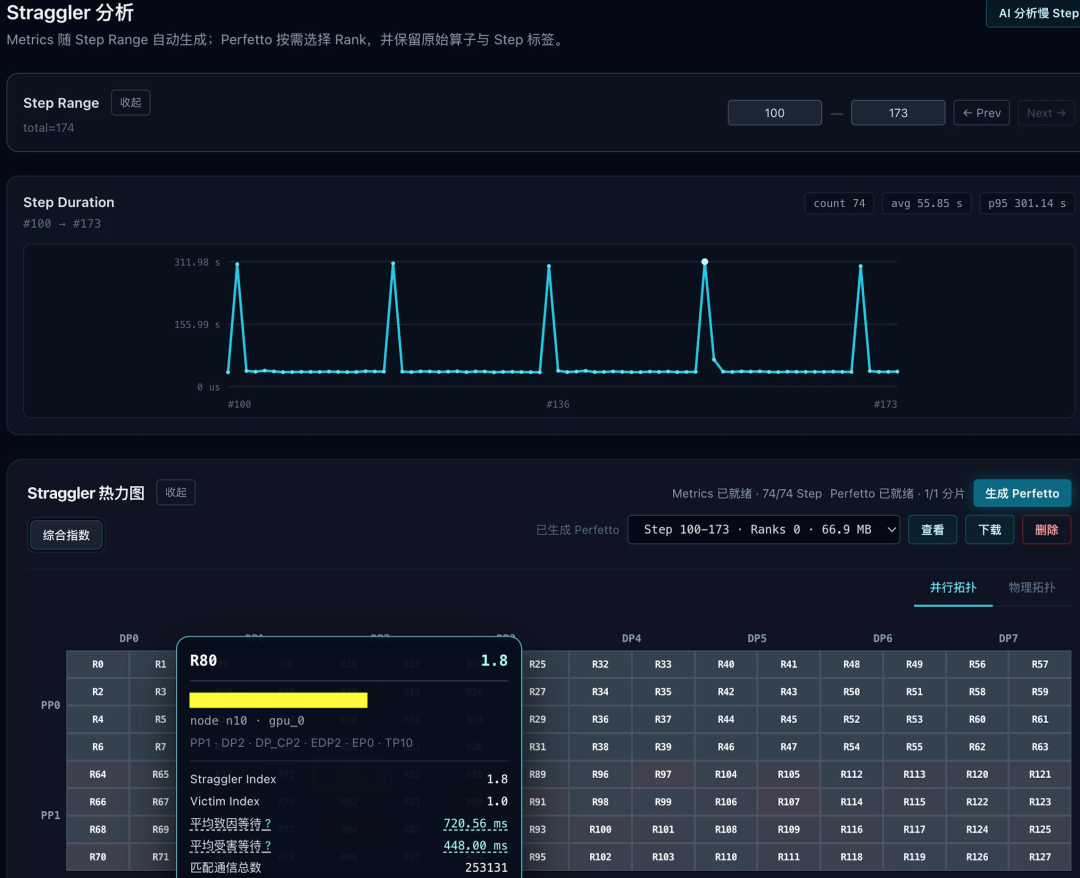Viewport: 1080px width, 878px height.
Task: Select heatmap cell R0
Action: [x=98, y=664]
